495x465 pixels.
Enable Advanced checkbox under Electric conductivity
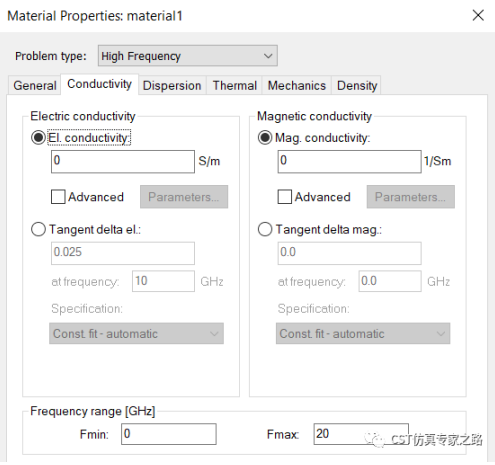(58, 197)
